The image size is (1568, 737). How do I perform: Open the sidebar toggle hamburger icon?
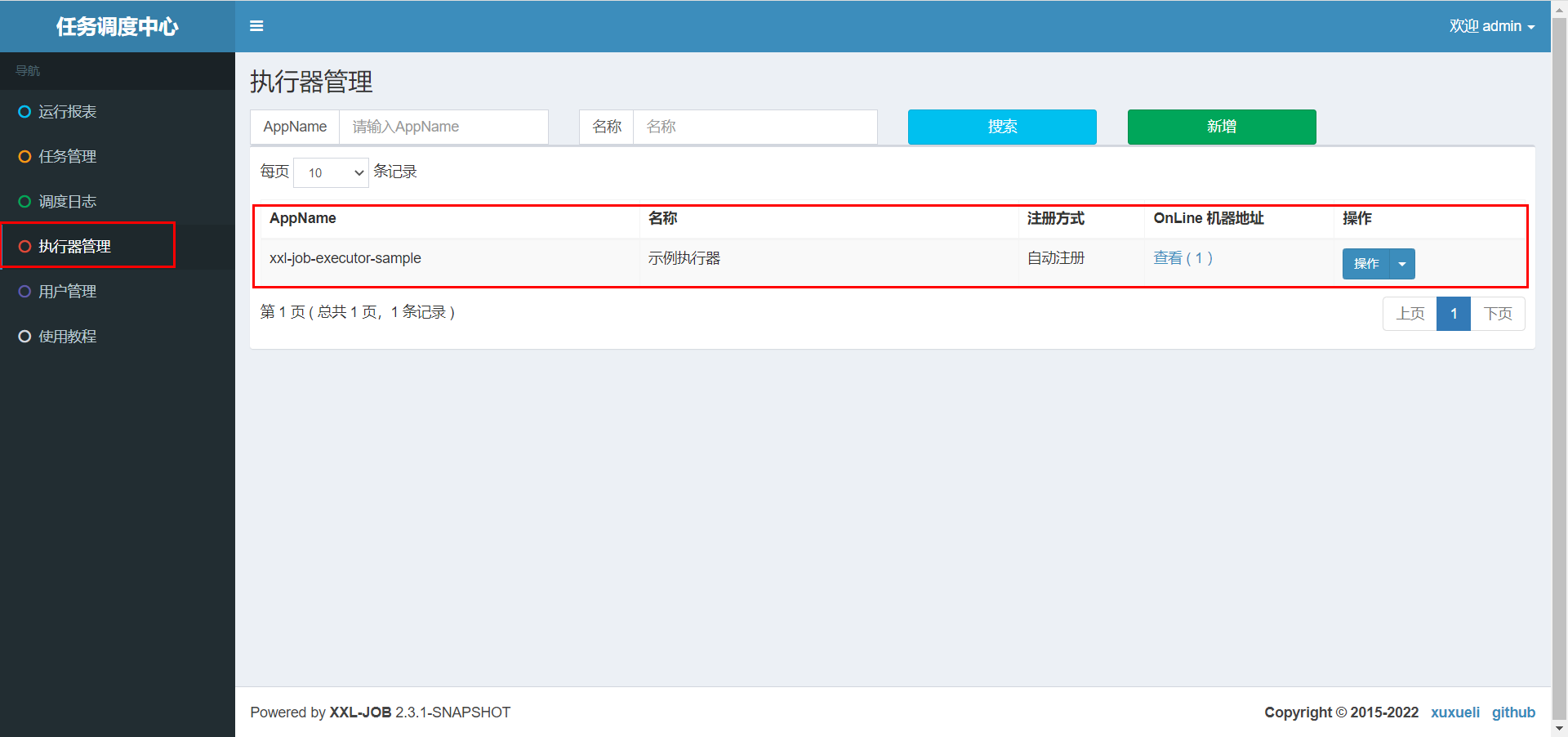(x=256, y=25)
